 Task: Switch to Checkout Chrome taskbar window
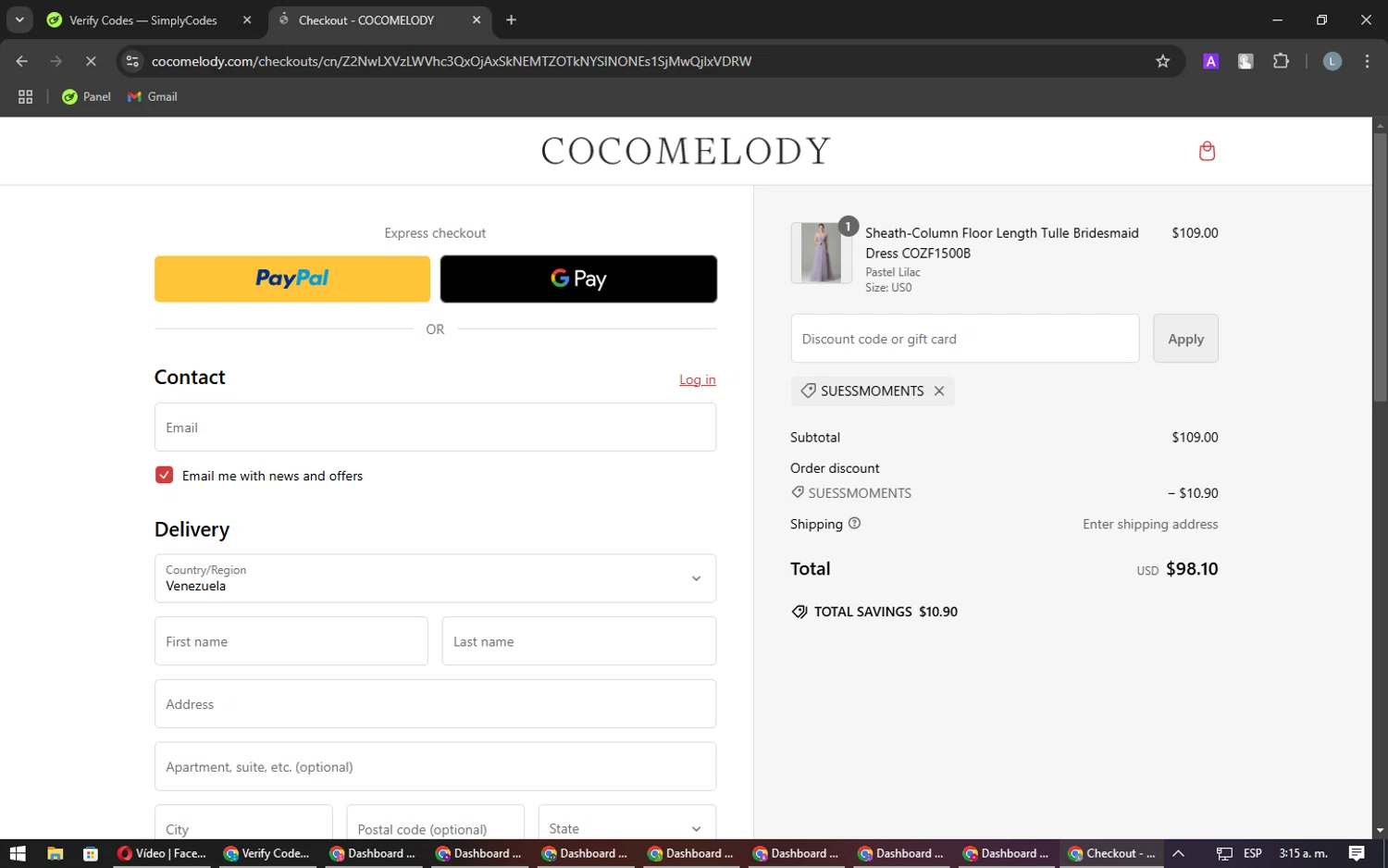coord(1111,853)
